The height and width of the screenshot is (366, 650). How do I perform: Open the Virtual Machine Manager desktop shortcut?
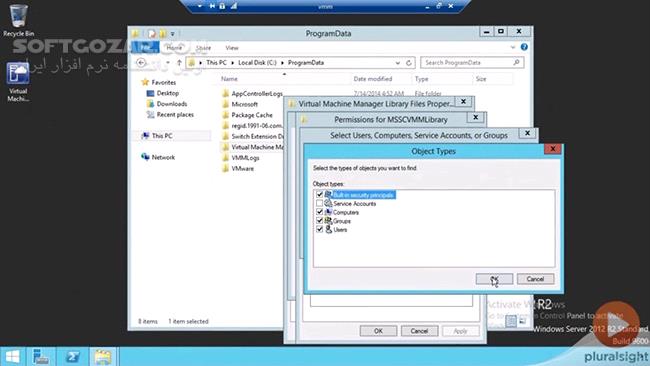pos(18,82)
